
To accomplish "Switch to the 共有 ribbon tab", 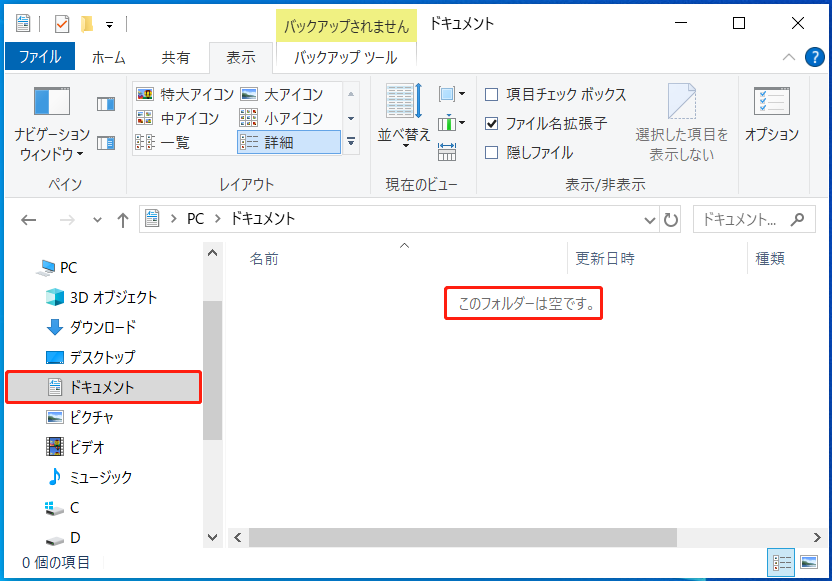I will pos(176,57).
